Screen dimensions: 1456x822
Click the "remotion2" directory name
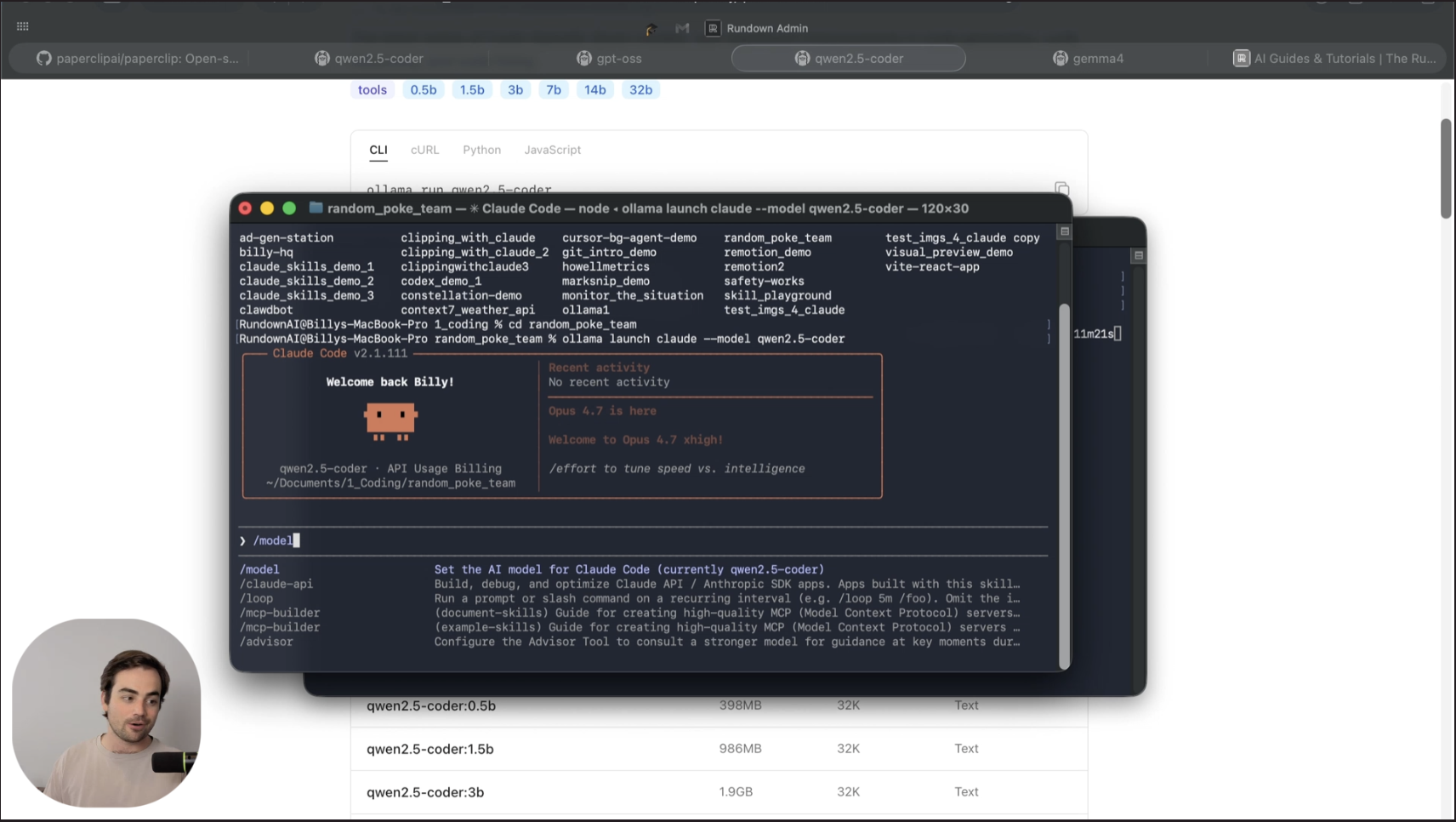[754, 267]
